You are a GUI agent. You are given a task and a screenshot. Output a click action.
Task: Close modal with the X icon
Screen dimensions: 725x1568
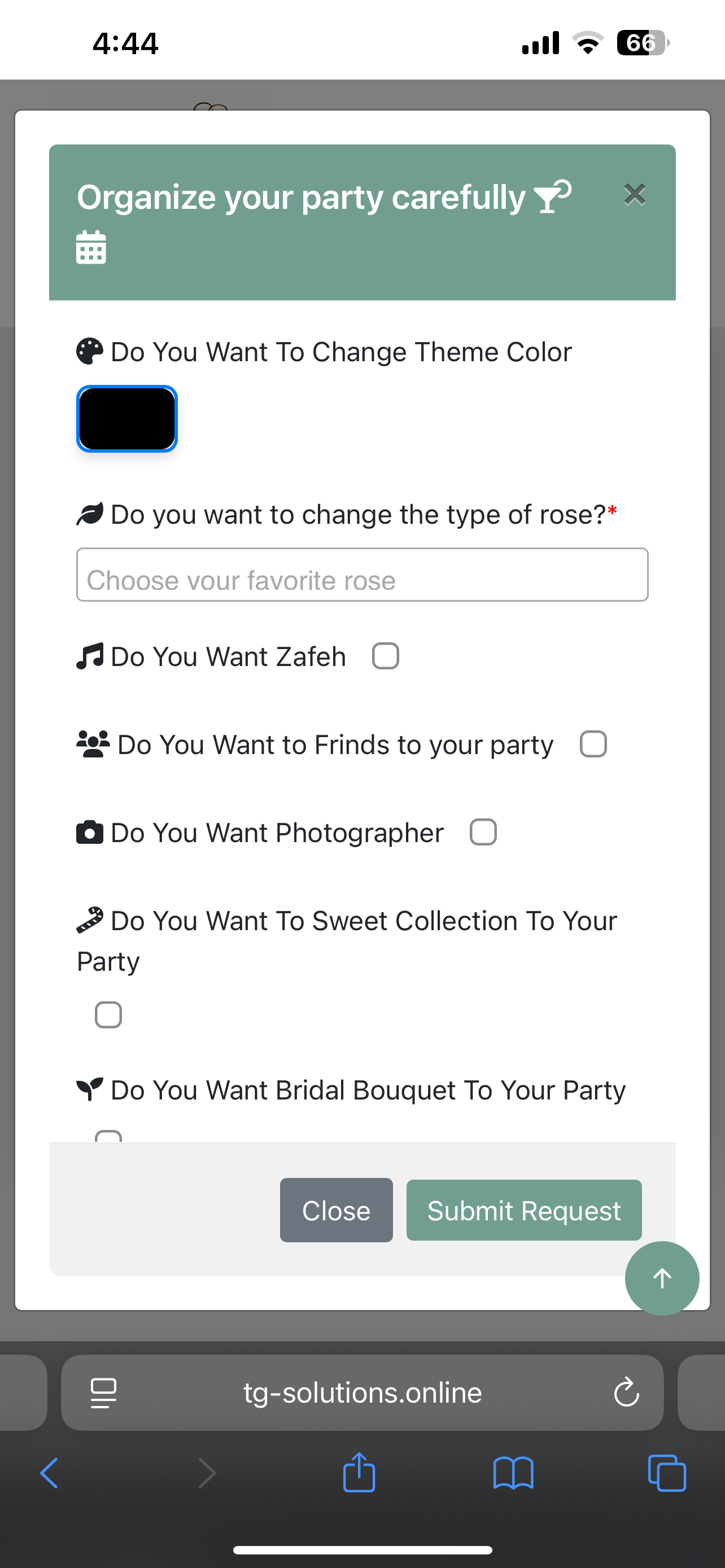point(634,195)
